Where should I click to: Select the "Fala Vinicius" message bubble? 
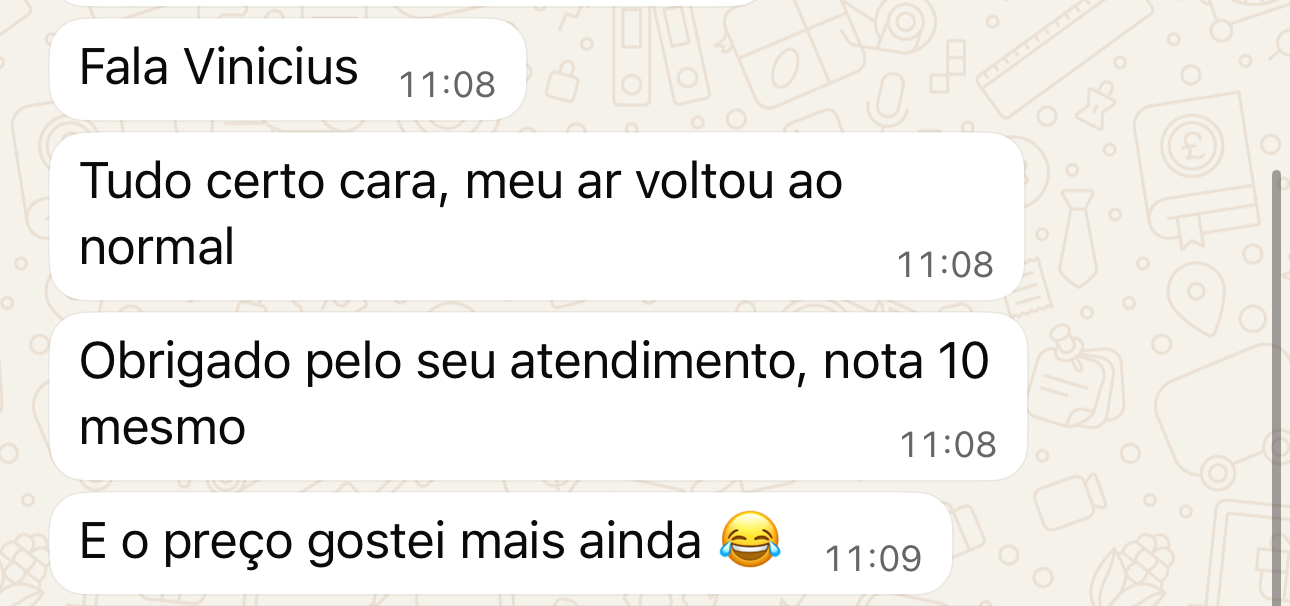(288, 70)
